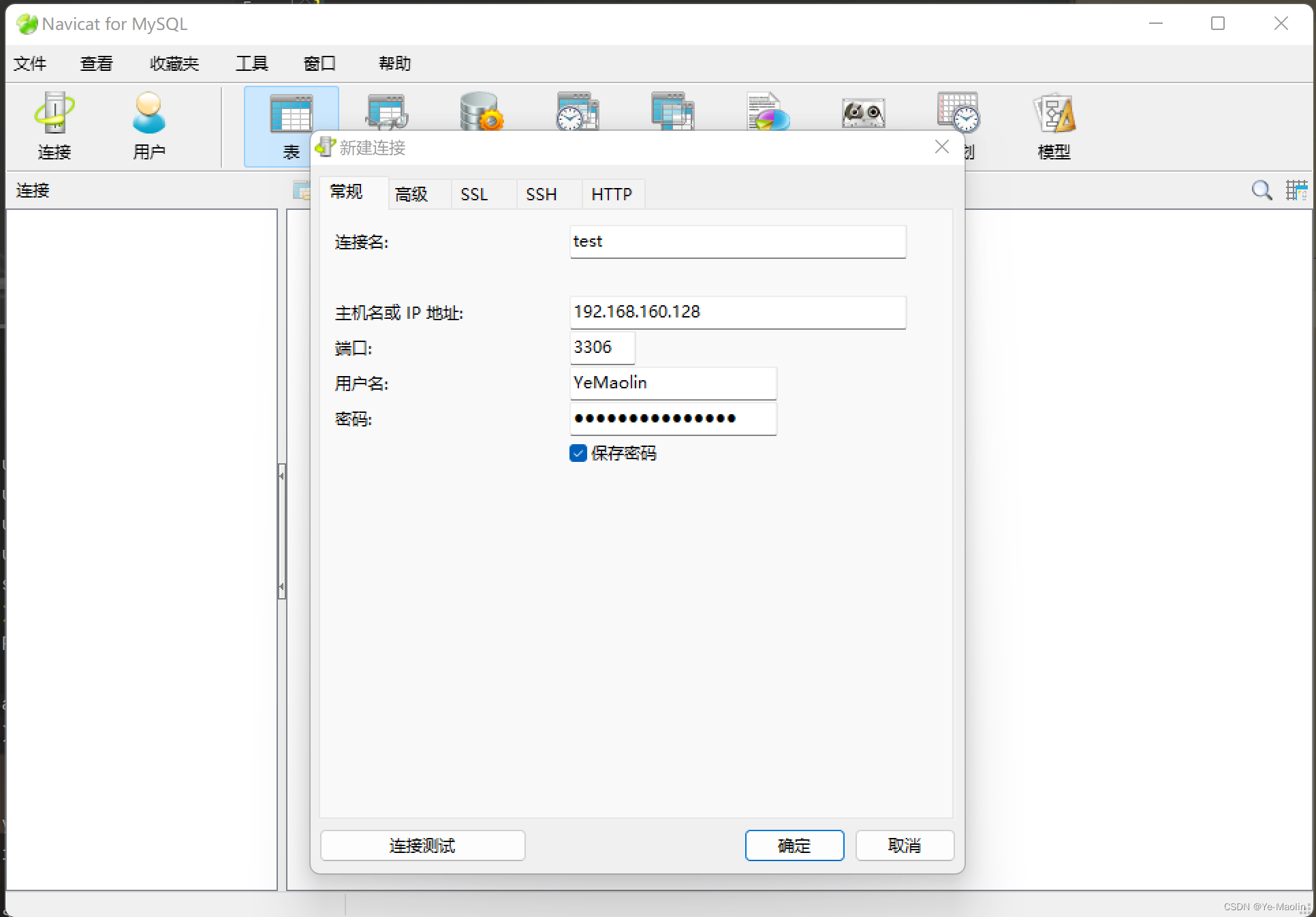
Task: Switch to the SSL tab
Action: point(474,194)
